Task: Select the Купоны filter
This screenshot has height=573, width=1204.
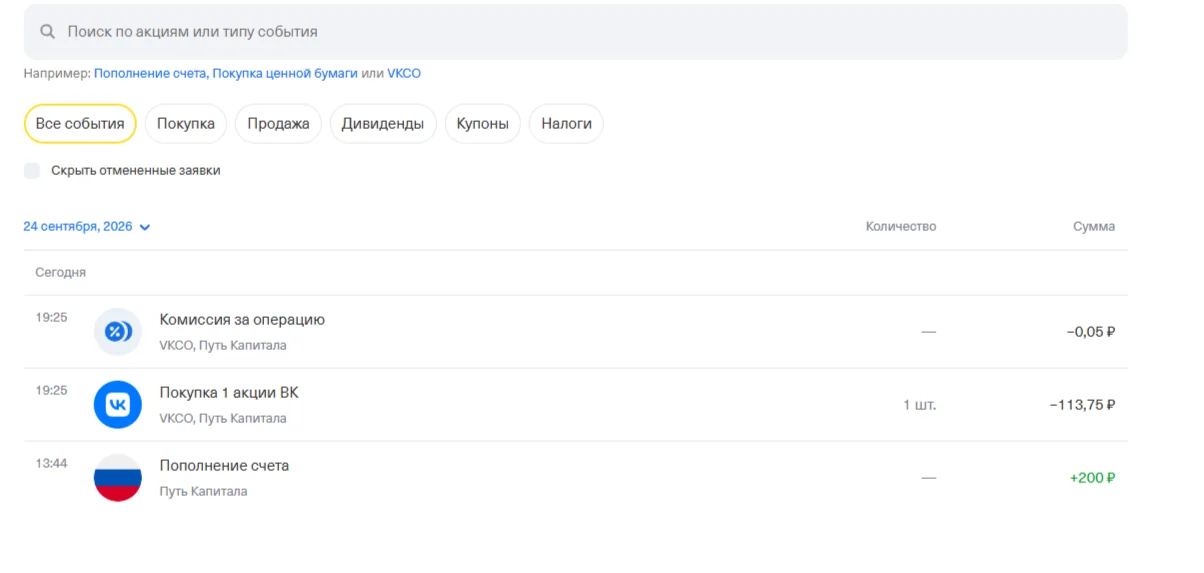Action: 483,124
